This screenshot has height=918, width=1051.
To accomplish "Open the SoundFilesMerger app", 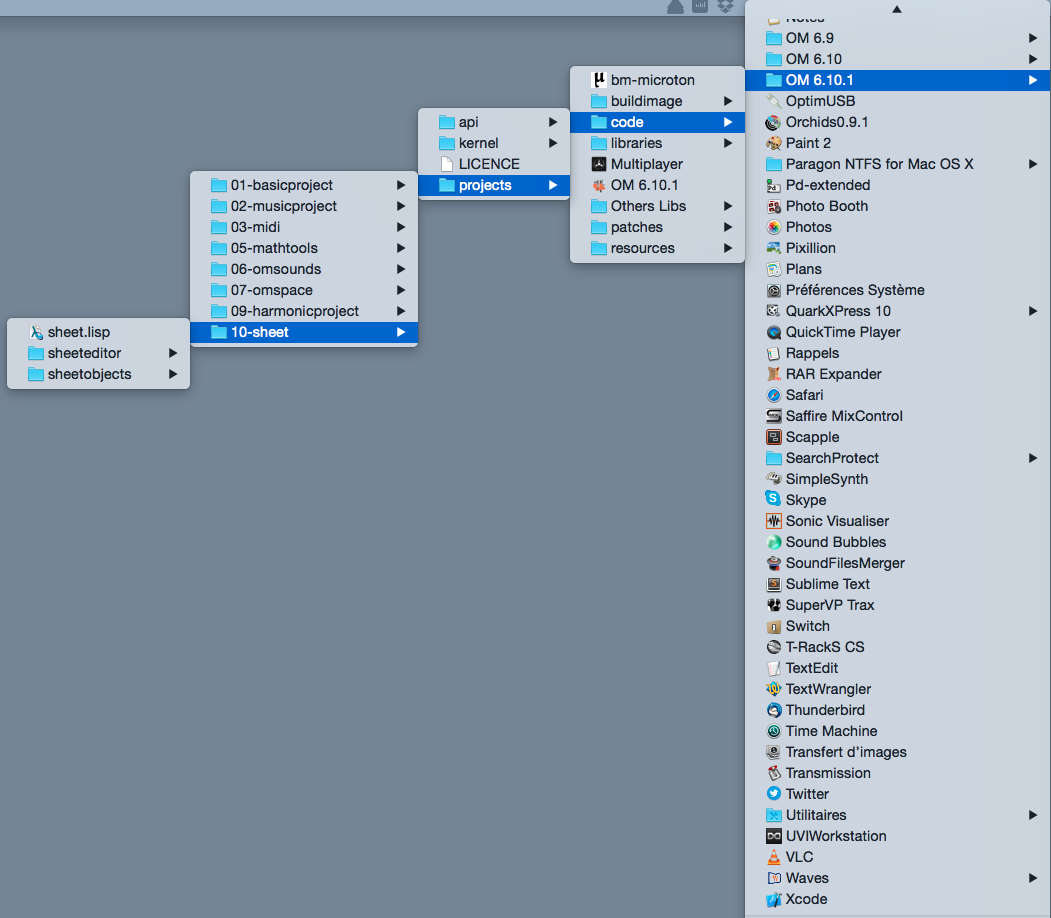I will pyautogui.click(x=897, y=564).
